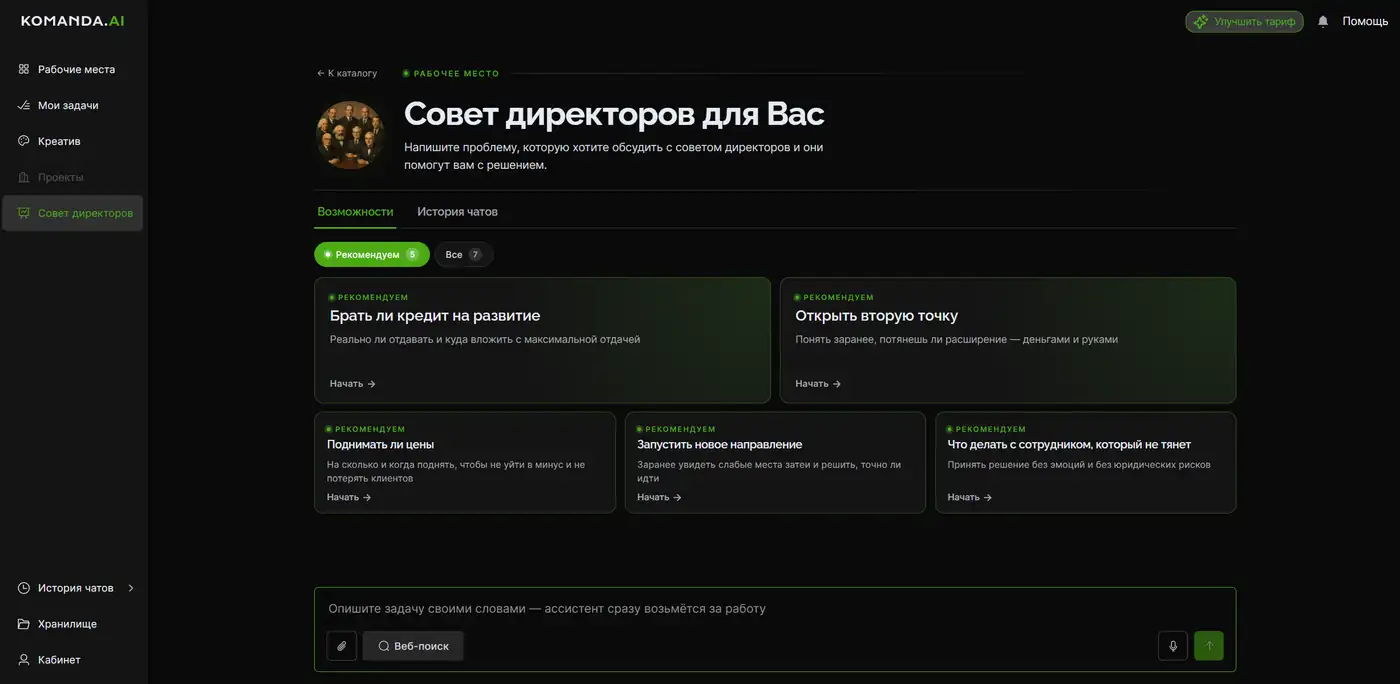The image size is (1400, 684).
Task: Go back via К каталогу link
Action: pos(347,73)
